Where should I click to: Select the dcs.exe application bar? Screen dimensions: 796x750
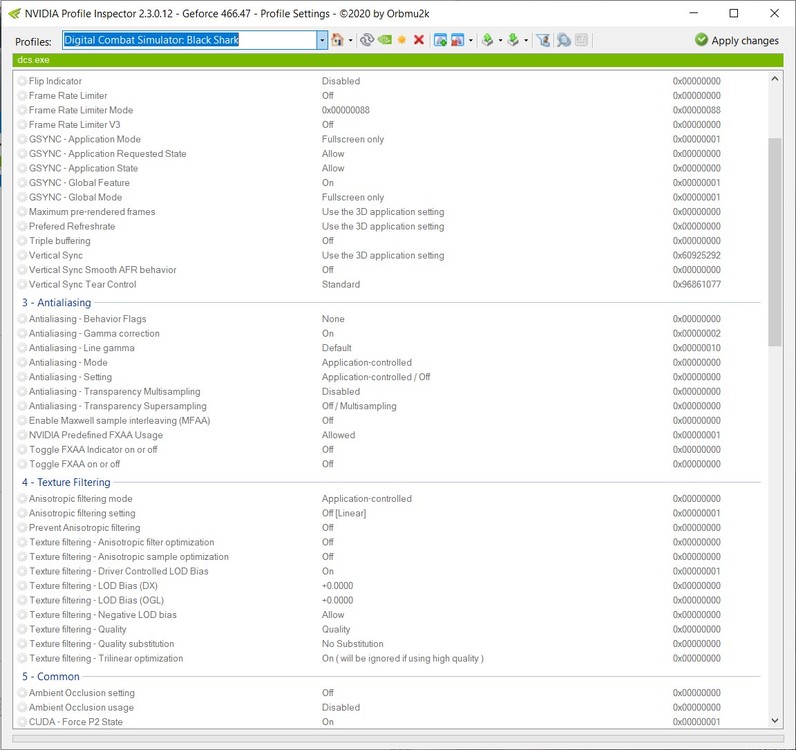[397, 60]
